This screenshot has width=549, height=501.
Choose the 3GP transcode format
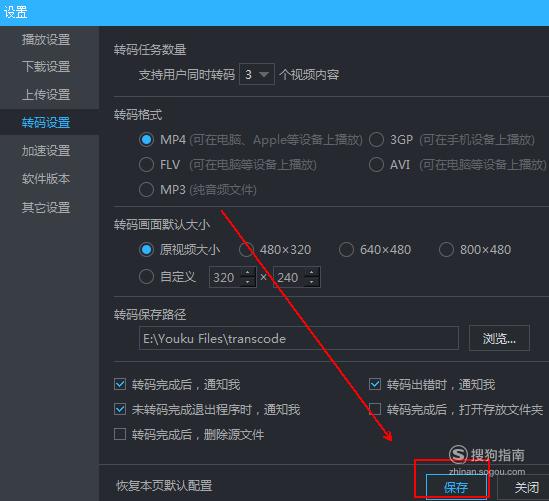coord(376,139)
